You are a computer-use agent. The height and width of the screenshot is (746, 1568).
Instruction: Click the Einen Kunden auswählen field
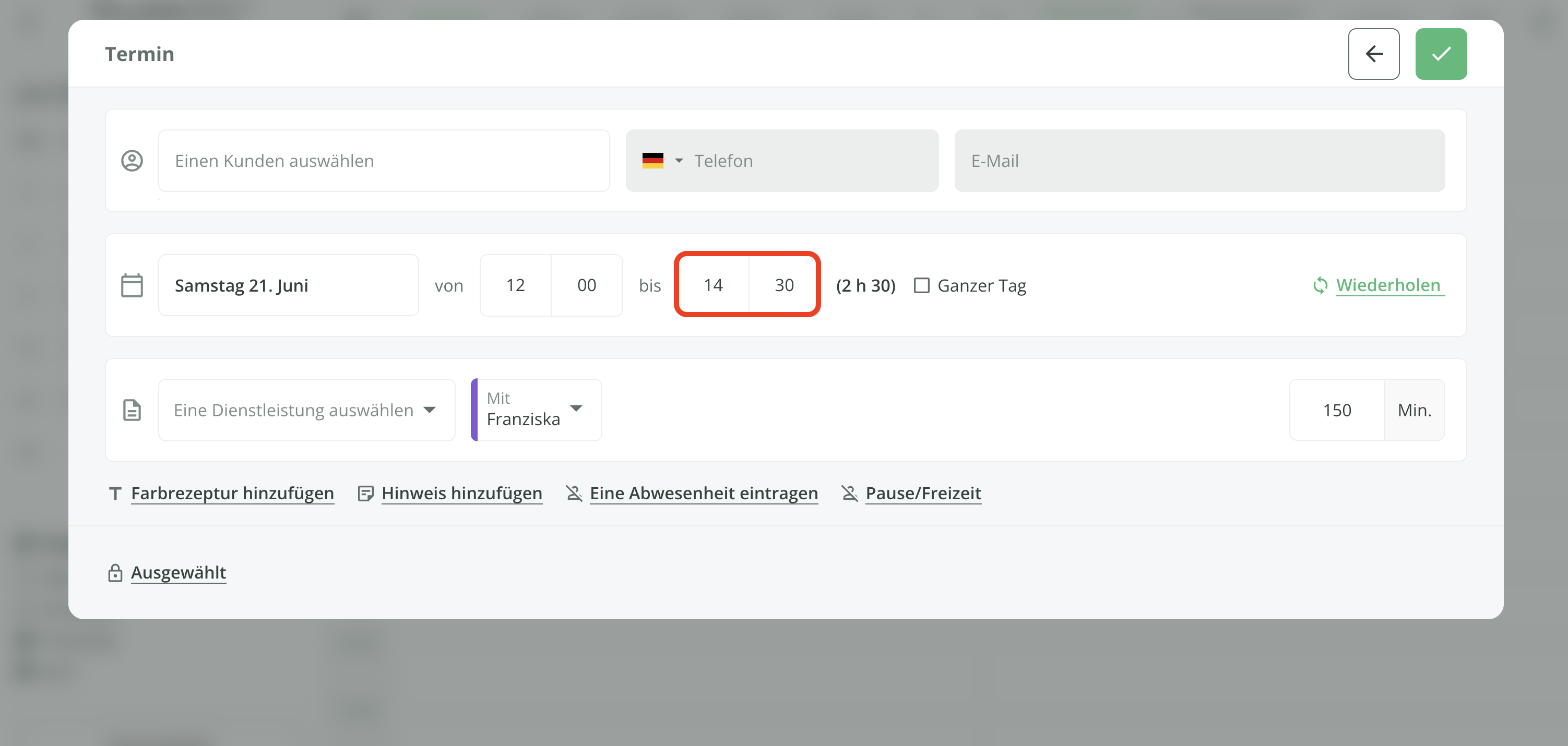(384, 161)
